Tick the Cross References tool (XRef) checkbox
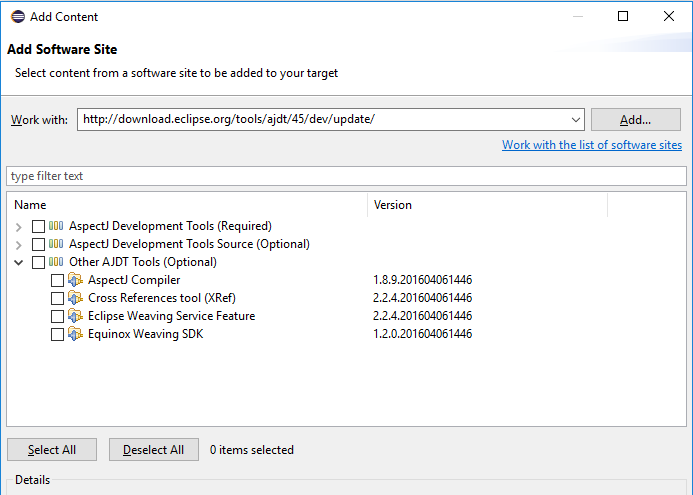 point(57,298)
